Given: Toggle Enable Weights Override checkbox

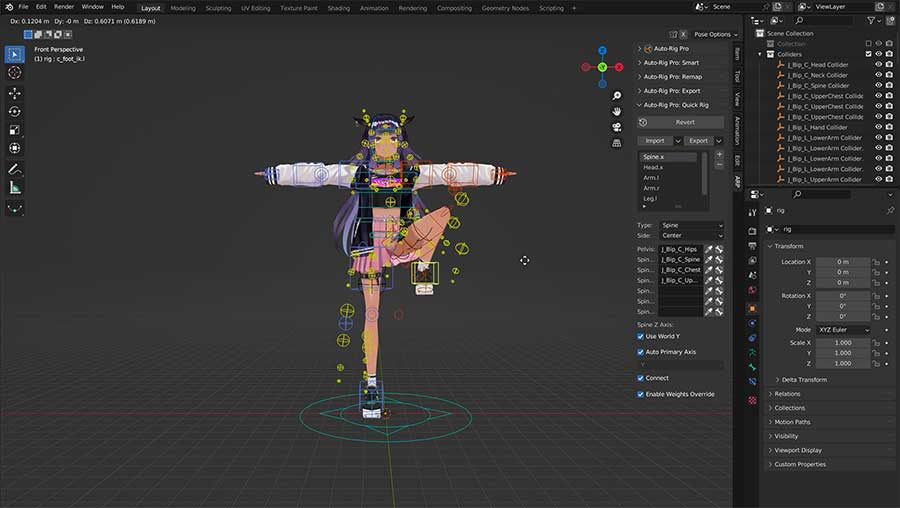Looking at the screenshot, I should point(641,394).
